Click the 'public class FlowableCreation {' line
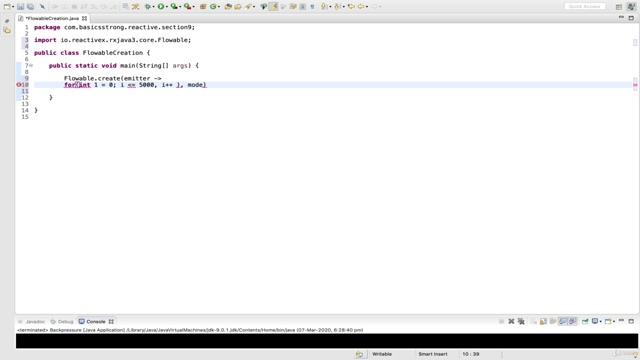 pyautogui.click(x=92, y=53)
